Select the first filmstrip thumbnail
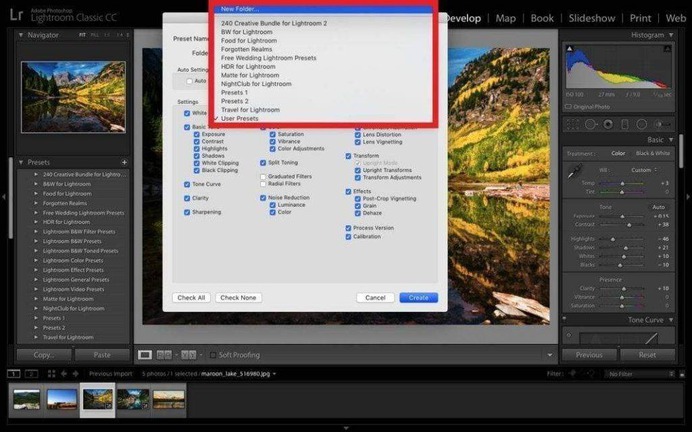 (x=26, y=399)
